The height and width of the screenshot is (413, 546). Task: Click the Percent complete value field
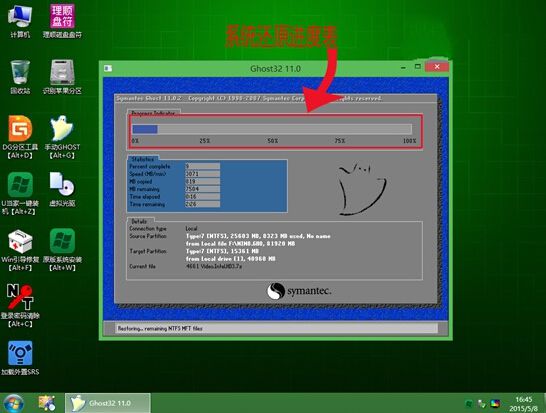202,166
